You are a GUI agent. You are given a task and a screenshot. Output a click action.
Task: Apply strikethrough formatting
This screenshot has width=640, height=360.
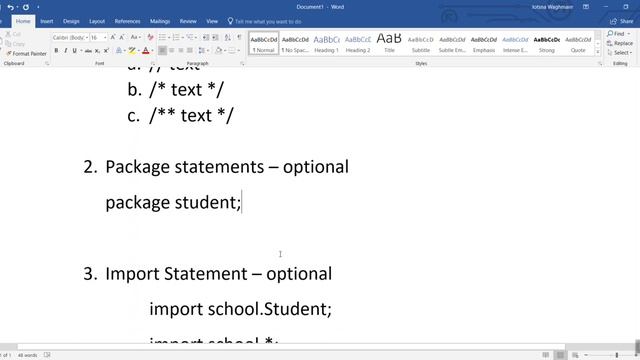[x=88, y=51]
